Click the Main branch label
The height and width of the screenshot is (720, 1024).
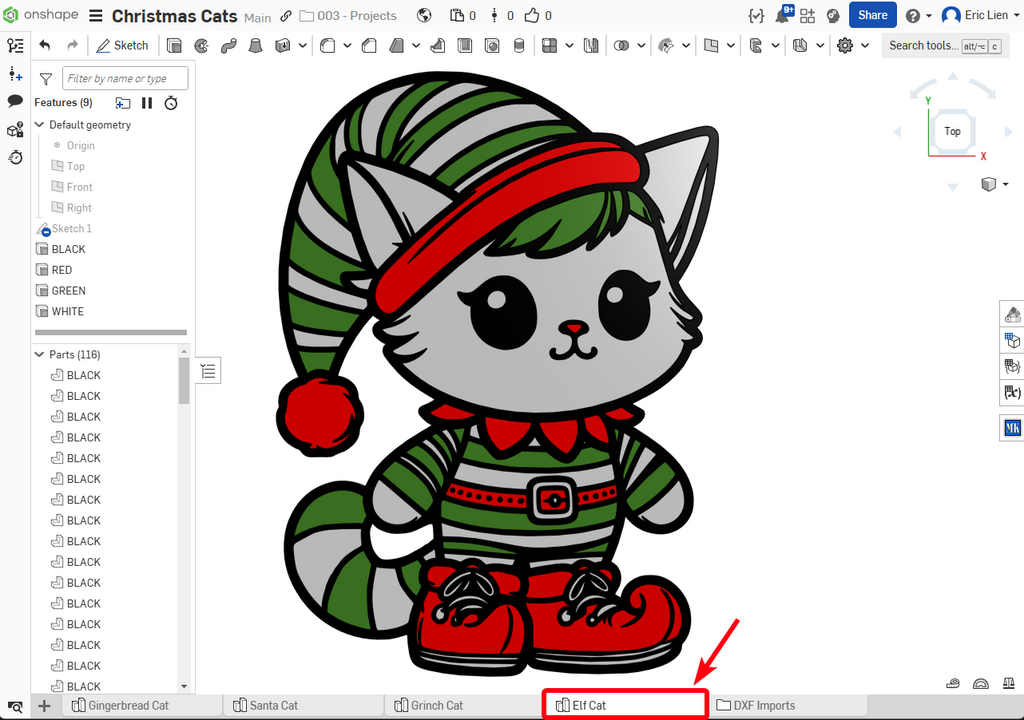[x=258, y=18]
